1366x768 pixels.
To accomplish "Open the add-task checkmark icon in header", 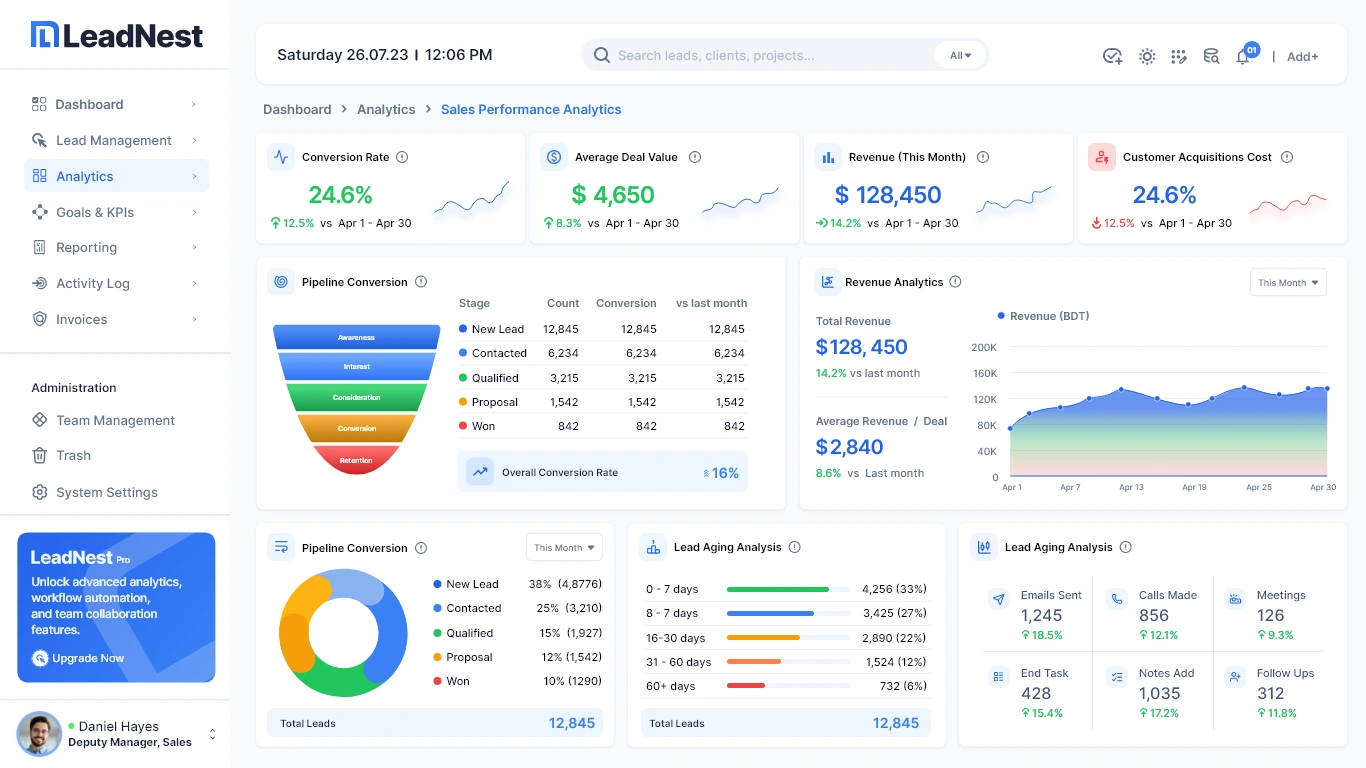I will 1112,56.
